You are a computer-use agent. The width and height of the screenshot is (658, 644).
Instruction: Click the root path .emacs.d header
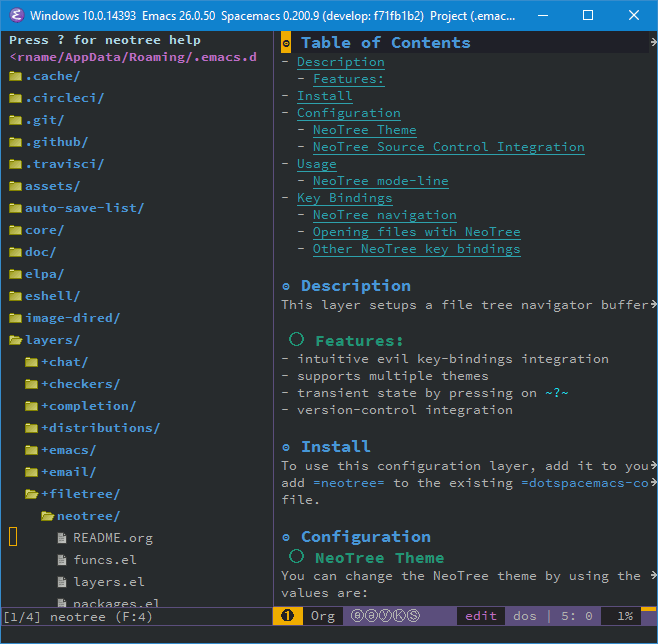(133, 57)
